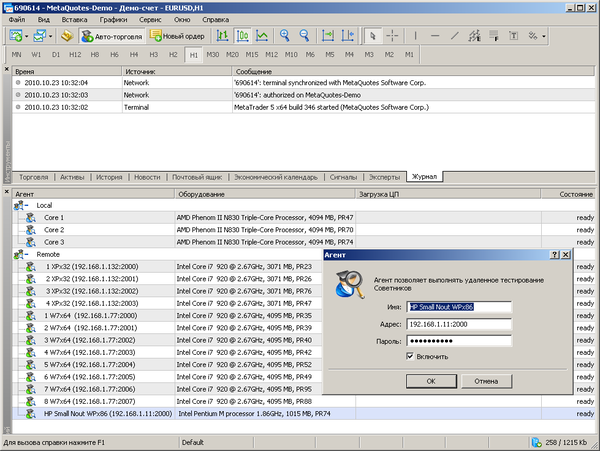This screenshot has width=600, height=451.
Task: Open dropdown arrow beside new chart icon
Action: pyautogui.click(x=26, y=37)
